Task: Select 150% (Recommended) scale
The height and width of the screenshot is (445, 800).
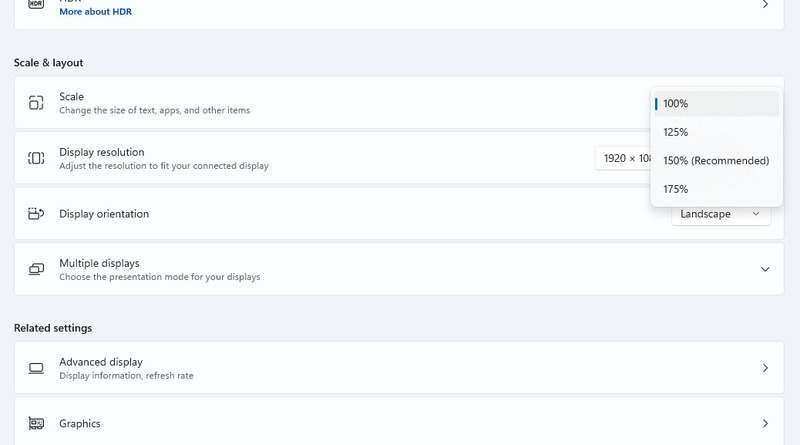Action: tap(715, 161)
